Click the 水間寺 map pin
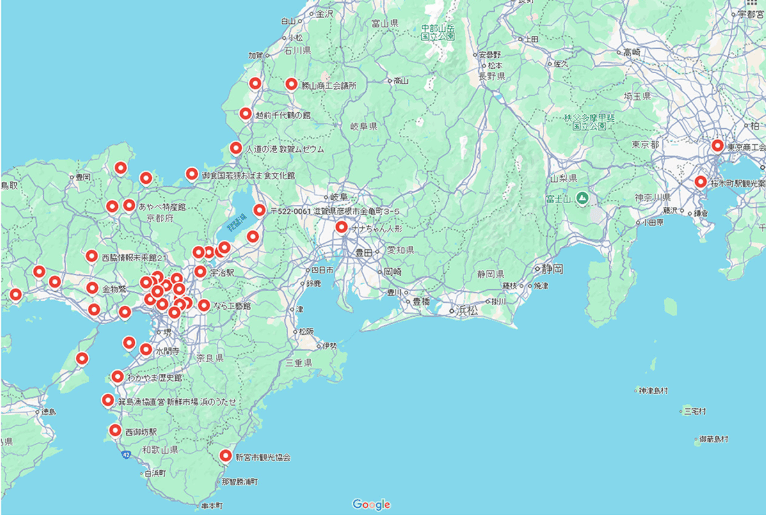Screen dimensions: 766x515 coord(146,349)
